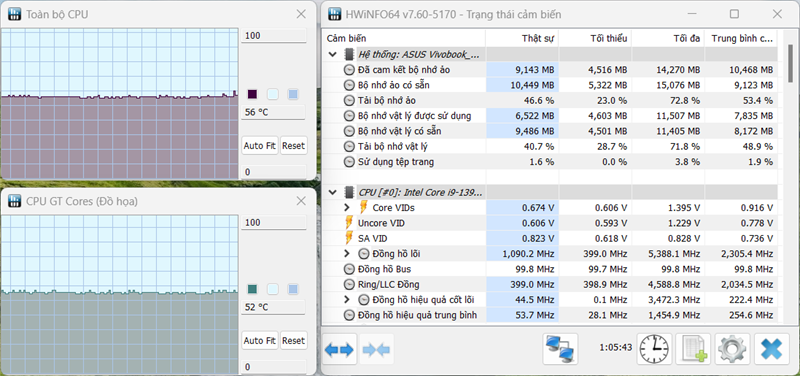Viewport: 800px width, 376px height.
Task: Click icon beside Tải bộ nhớ vật lý
Action: click(x=349, y=147)
